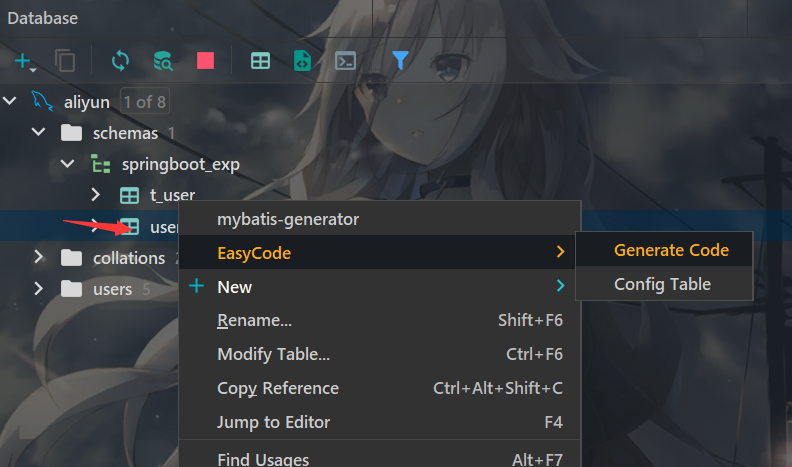
Task: Expand the t_user table node
Action: [x=95, y=195]
